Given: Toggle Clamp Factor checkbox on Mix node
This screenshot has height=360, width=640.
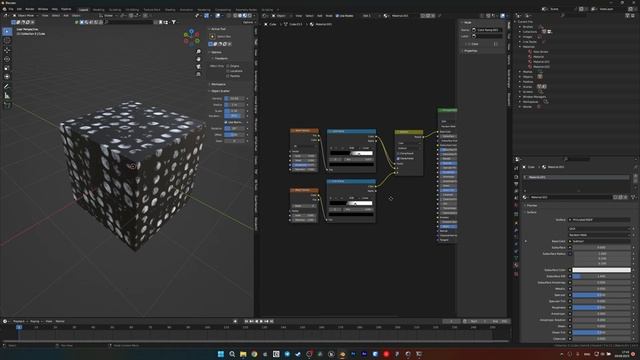Looking at the screenshot, I should coord(398,158).
